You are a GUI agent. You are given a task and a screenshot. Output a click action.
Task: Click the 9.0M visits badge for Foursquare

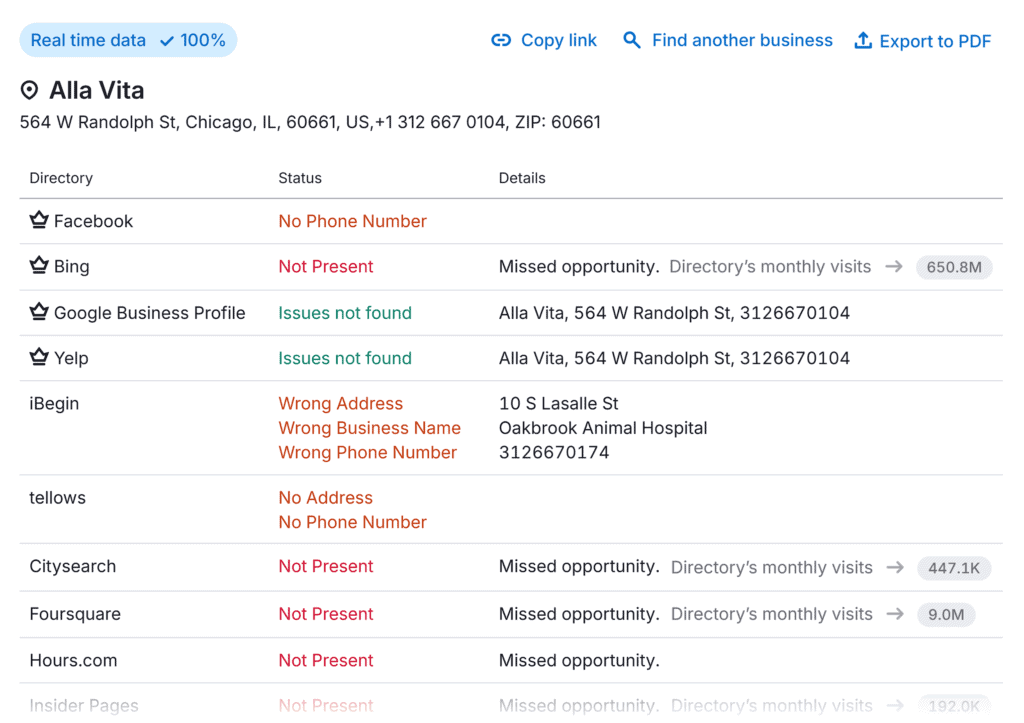coord(945,615)
